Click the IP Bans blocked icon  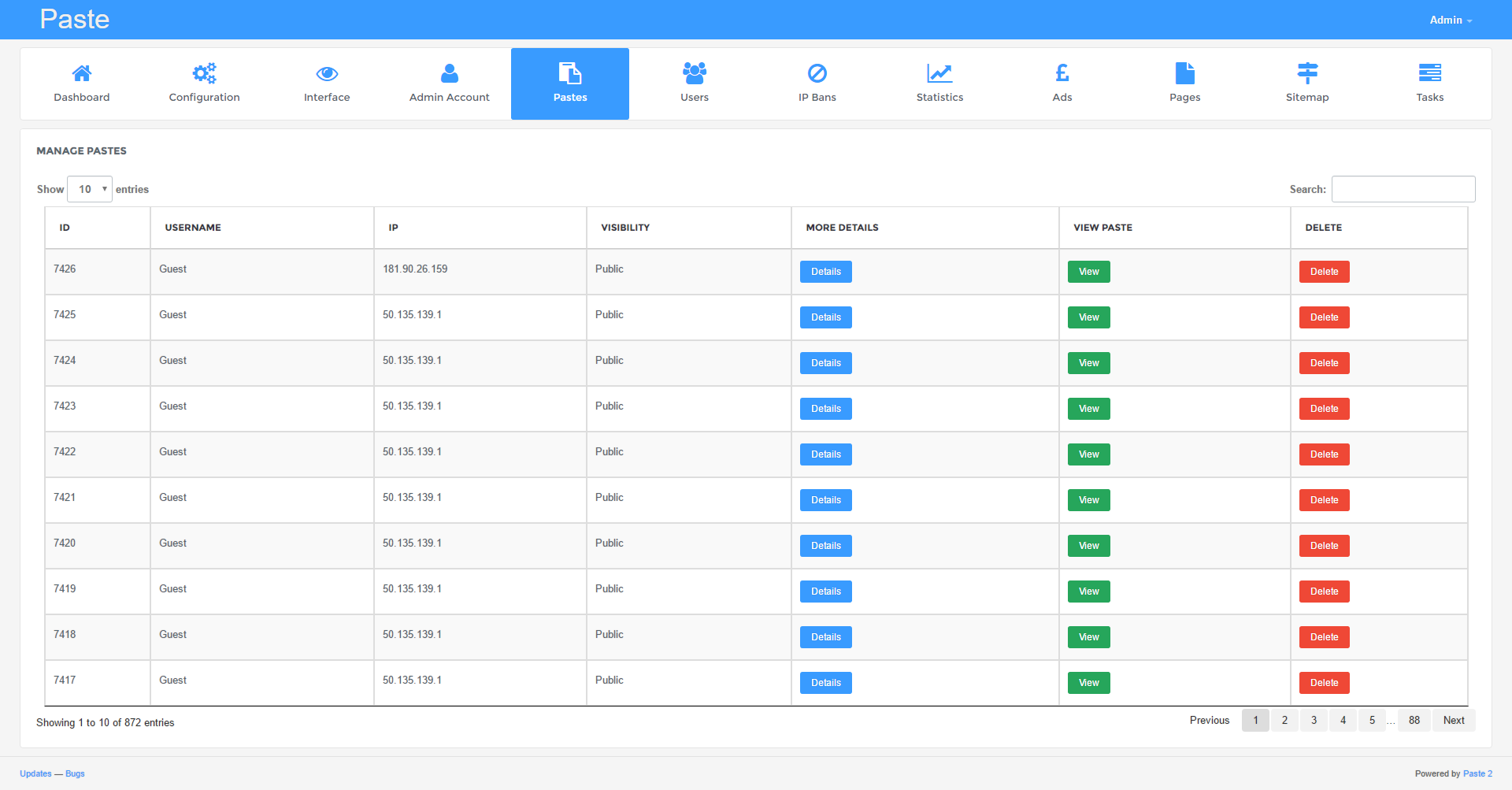pos(817,73)
